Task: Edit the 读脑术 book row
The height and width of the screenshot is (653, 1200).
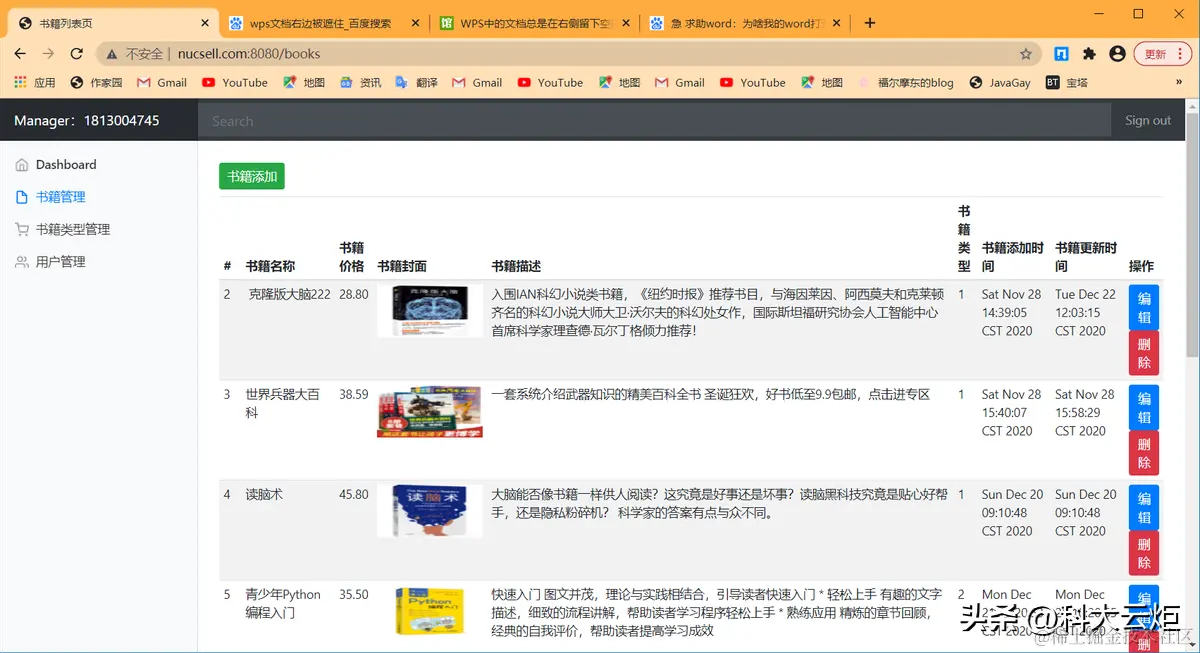Action: pos(1144,508)
